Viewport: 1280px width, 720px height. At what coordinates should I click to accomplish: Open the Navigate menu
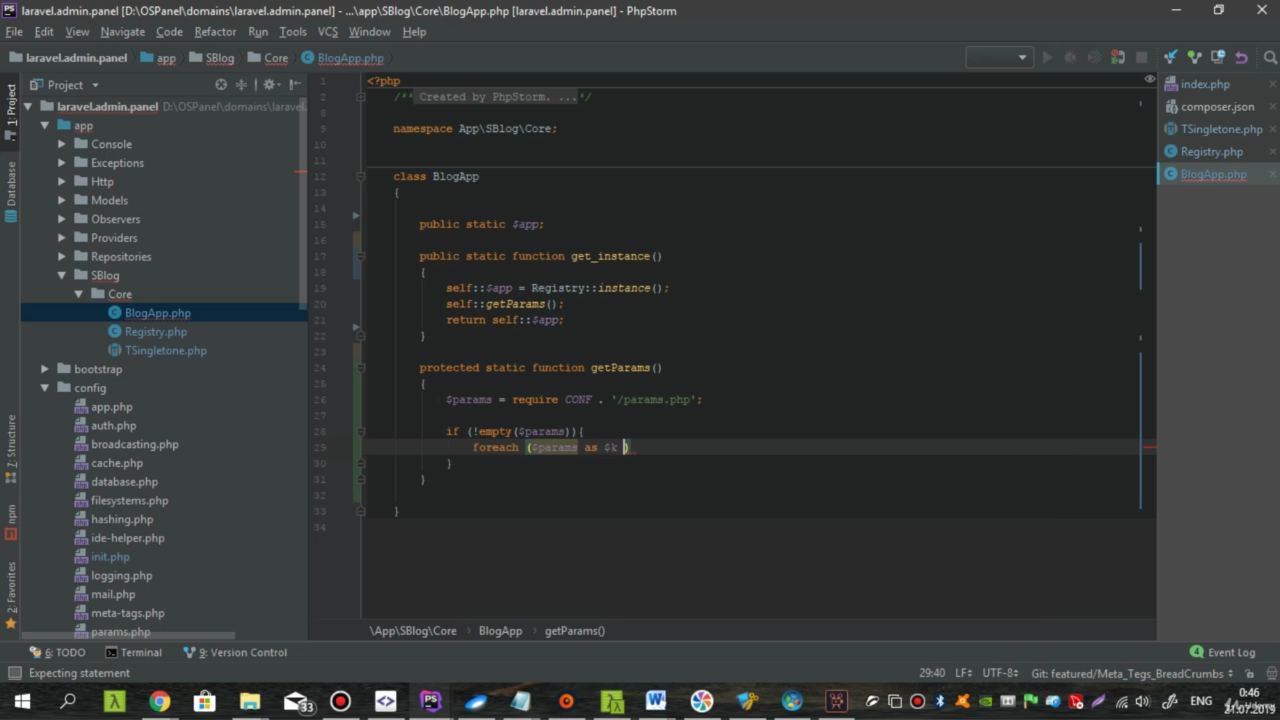coord(122,32)
